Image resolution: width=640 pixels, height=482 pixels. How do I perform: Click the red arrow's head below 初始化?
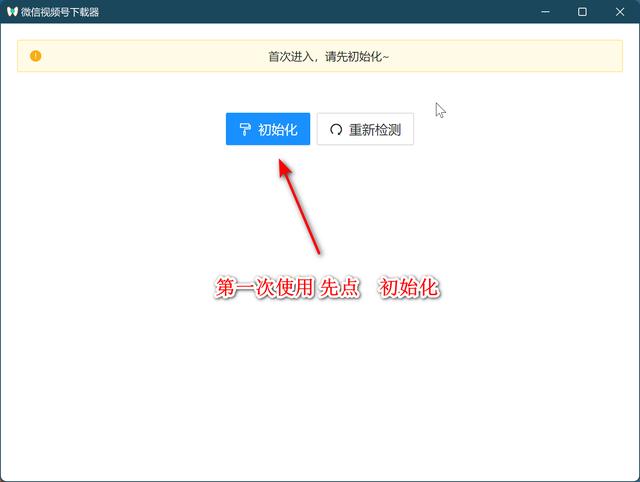pos(285,166)
